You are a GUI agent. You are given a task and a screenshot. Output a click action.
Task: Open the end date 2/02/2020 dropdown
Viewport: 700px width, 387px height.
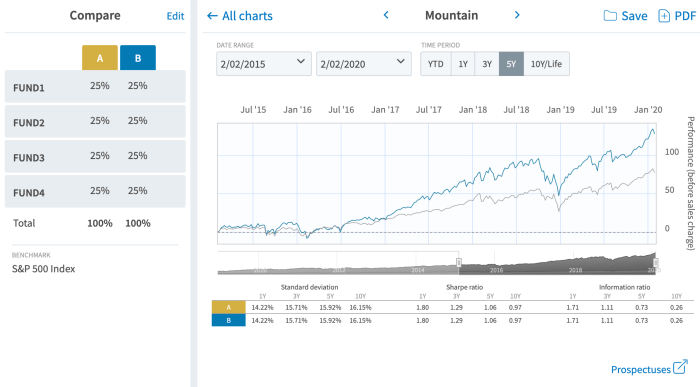[x=364, y=64]
